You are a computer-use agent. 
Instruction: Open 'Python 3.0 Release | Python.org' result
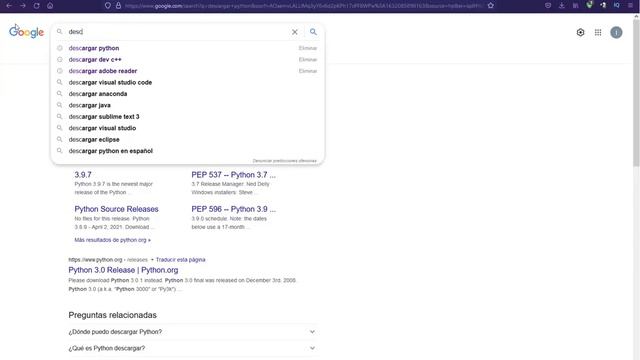pyautogui.click(x=123, y=270)
